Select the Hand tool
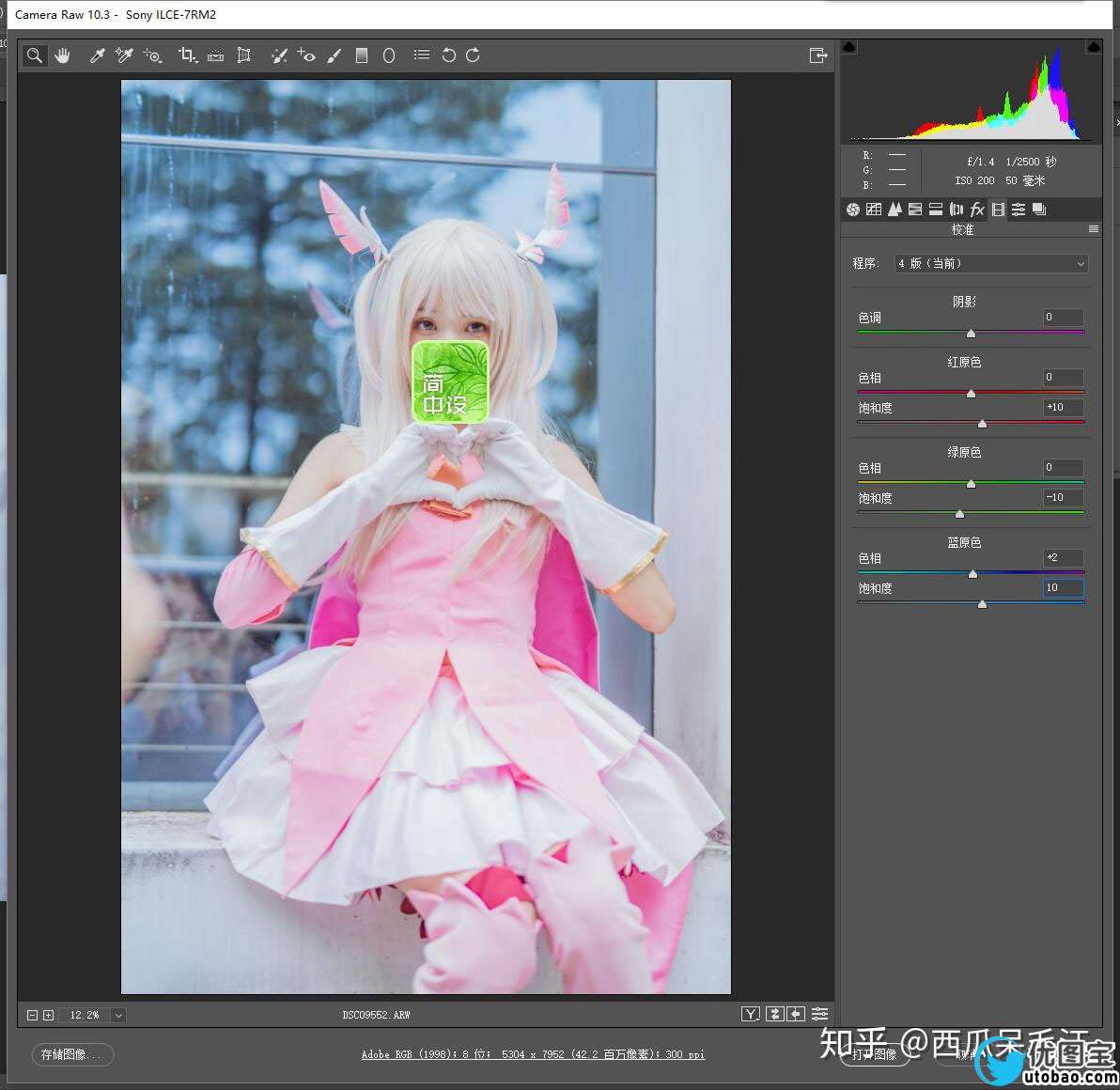Viewport: 1120px width, 1090px height. (63, 55)
